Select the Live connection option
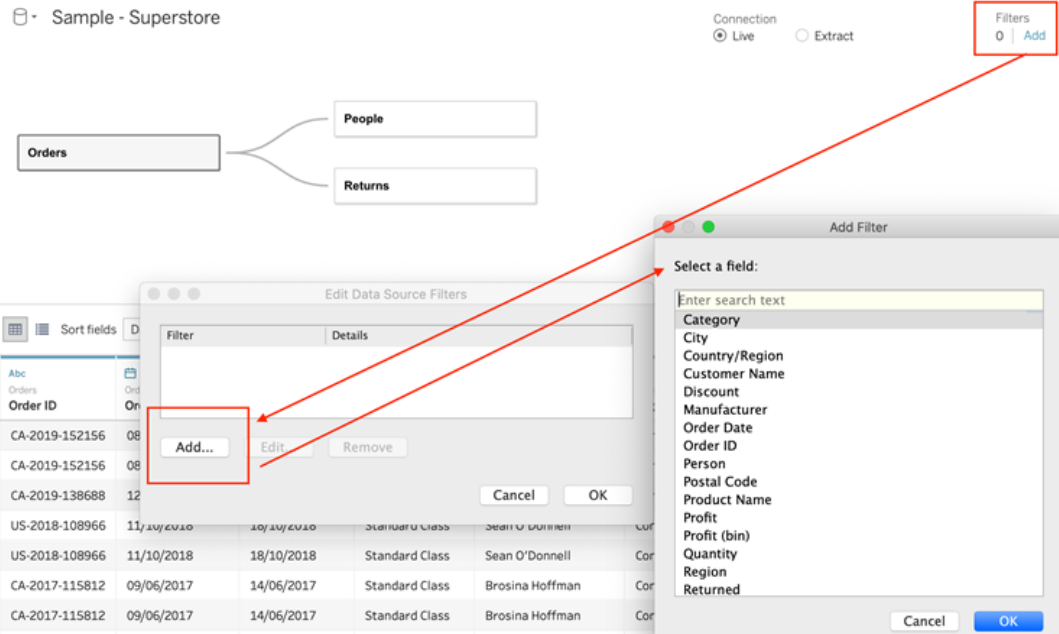Image resolution: width=1059 pixels, height=634 pixels. click(720, 36)
